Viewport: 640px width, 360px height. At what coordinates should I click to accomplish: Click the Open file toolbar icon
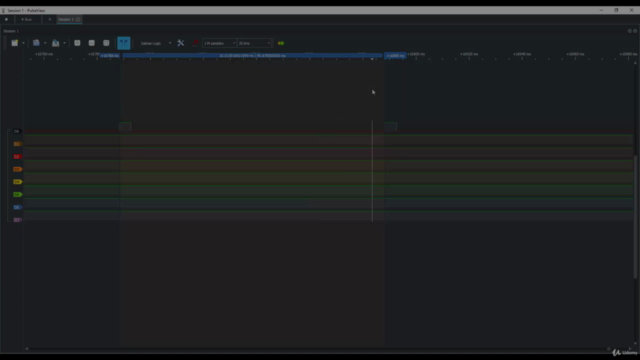(x=36, y=43)
